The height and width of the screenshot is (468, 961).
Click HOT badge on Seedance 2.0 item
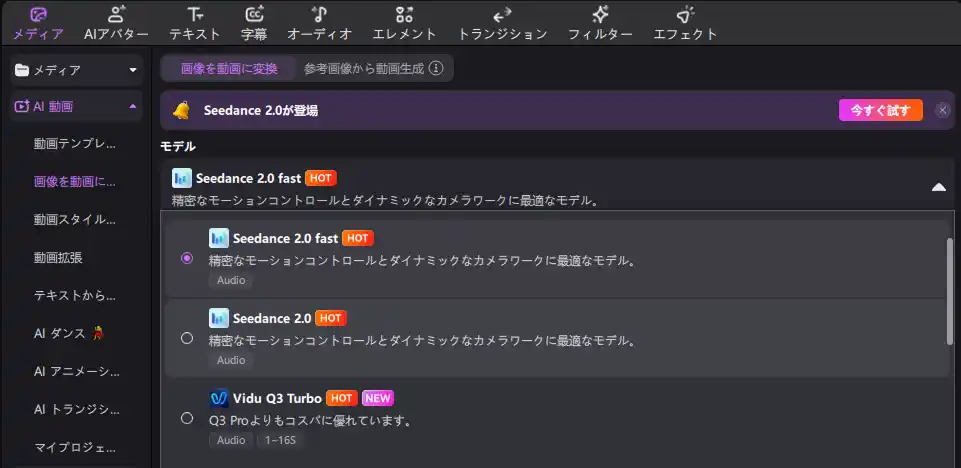click(x=331, y=318)
